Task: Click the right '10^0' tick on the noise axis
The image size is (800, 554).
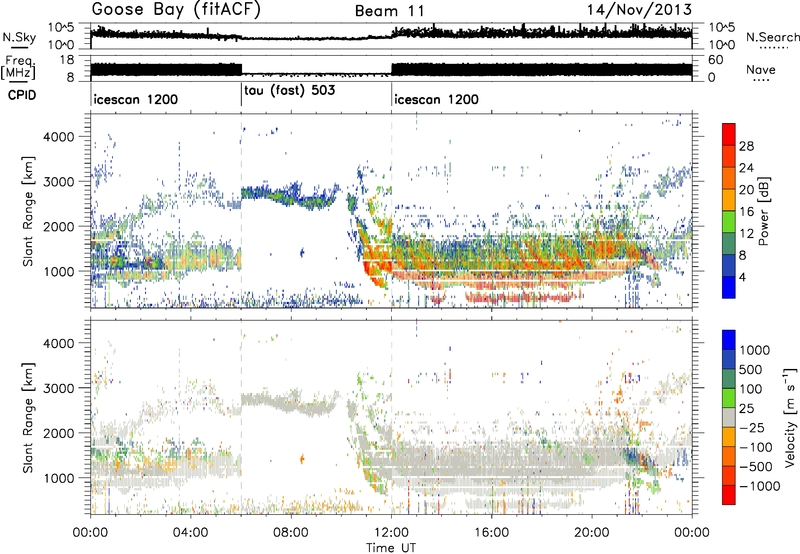Action: point(721,45)
